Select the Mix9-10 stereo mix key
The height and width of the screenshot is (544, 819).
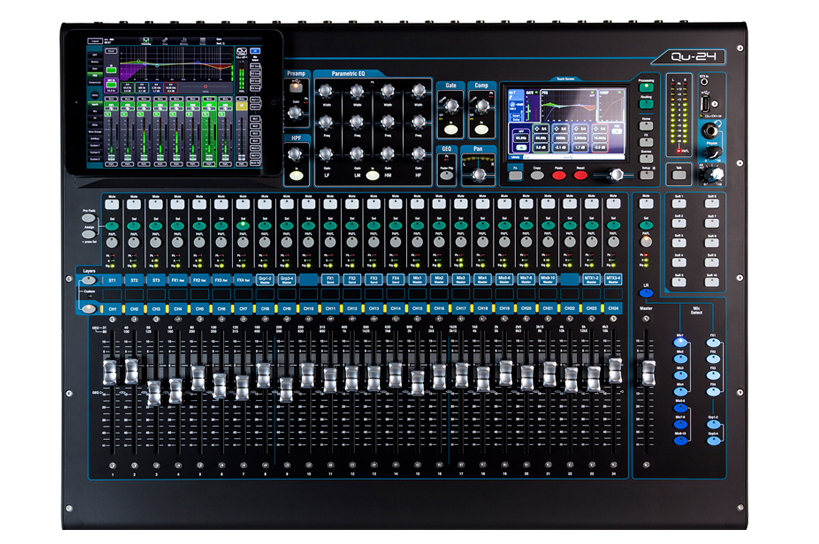[x=681, y=441]
